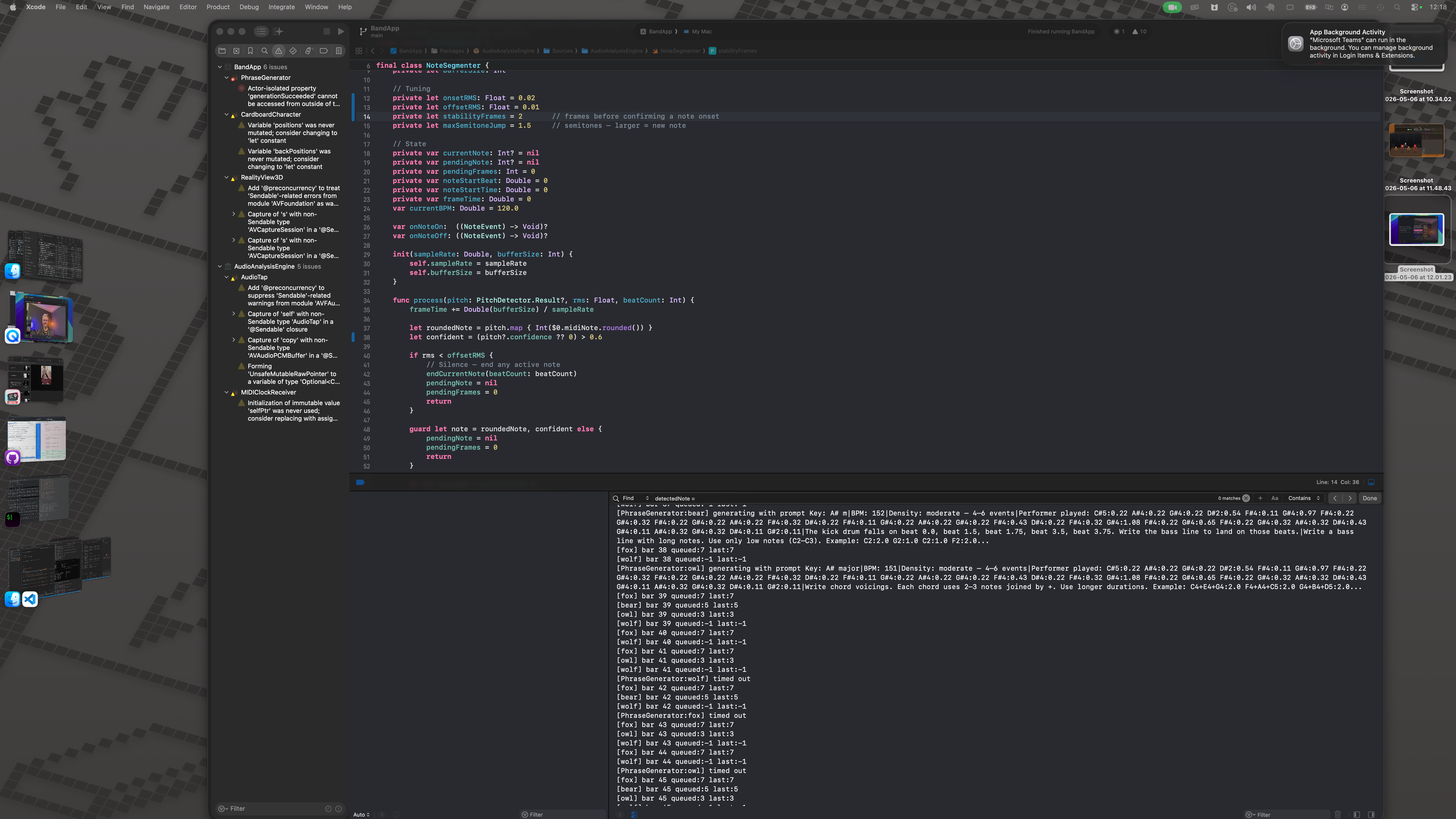Open the Screenshot 12.01.23 desktop thumbnail
The image size is (1456, 819).
[1417, 229]
